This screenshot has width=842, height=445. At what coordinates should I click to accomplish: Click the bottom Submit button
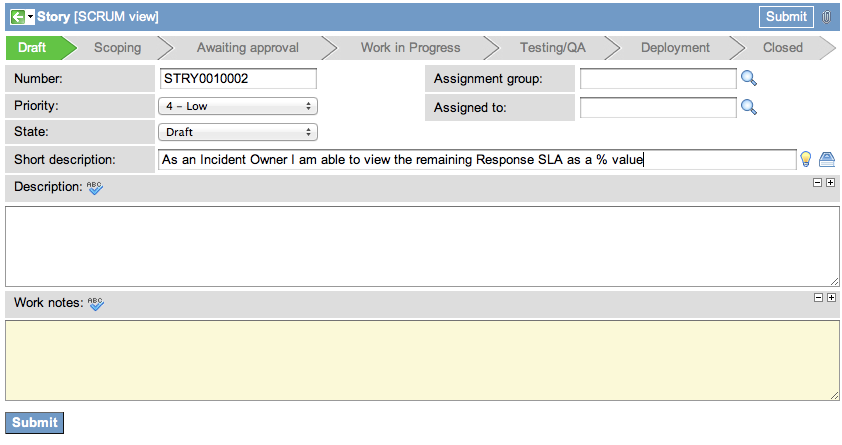[35, 422]
